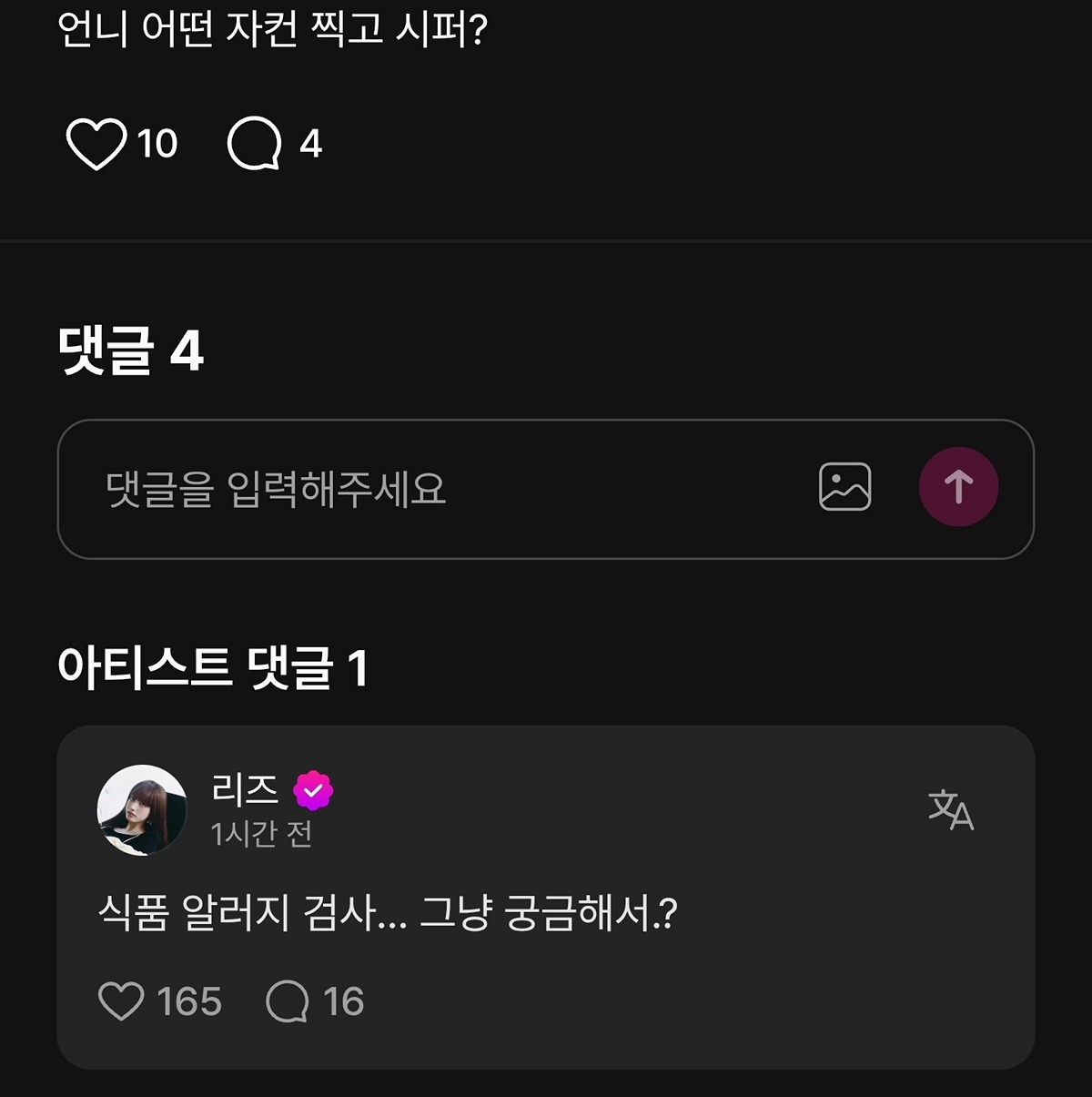This screenshot has width=1092, height=1097.
Task: Tap the reply count 16
Action: [344, 1001]
